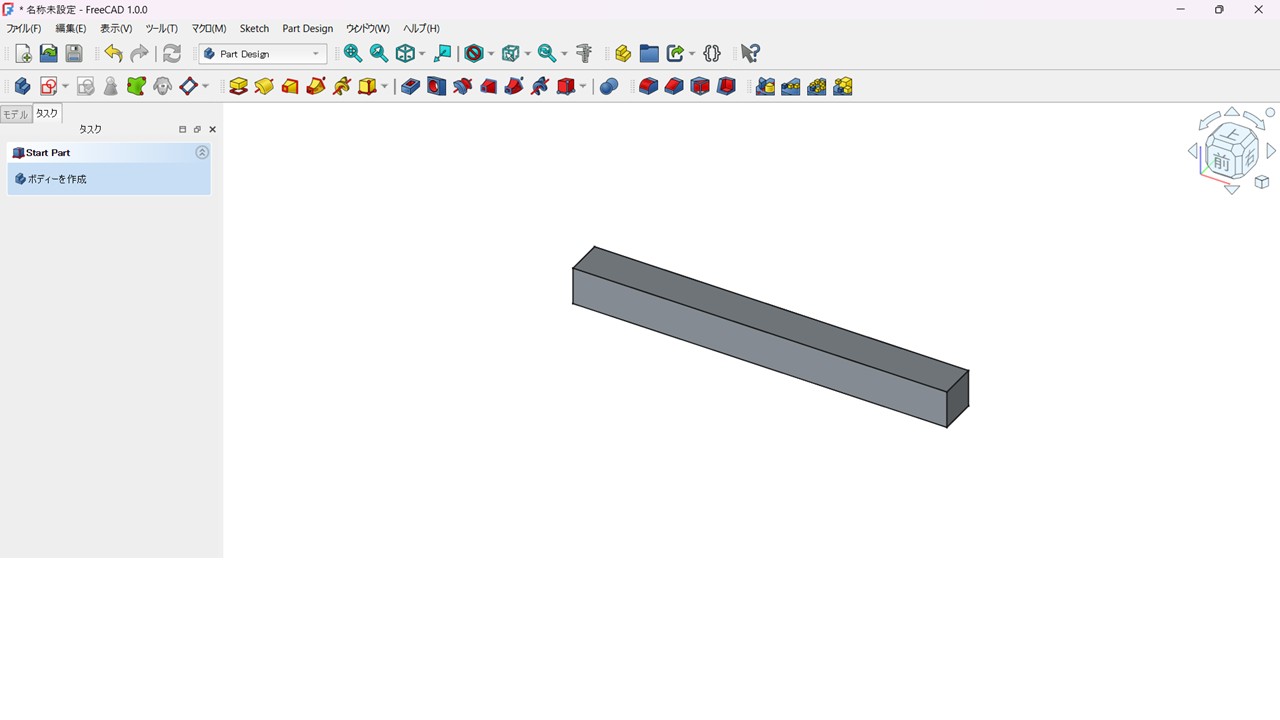This screenshot has width=1280, height=720.
Task: Click the Boolean operation spheres icon
Action: tap(609, 87)
